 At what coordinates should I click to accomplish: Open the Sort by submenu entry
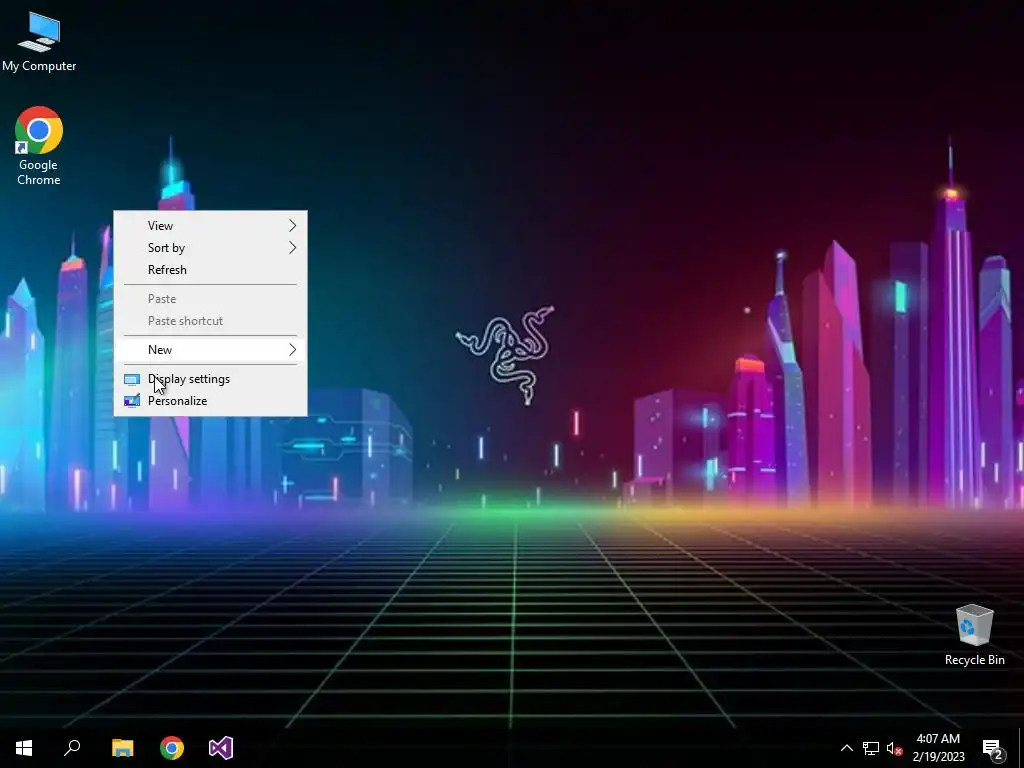coord(210,248)
